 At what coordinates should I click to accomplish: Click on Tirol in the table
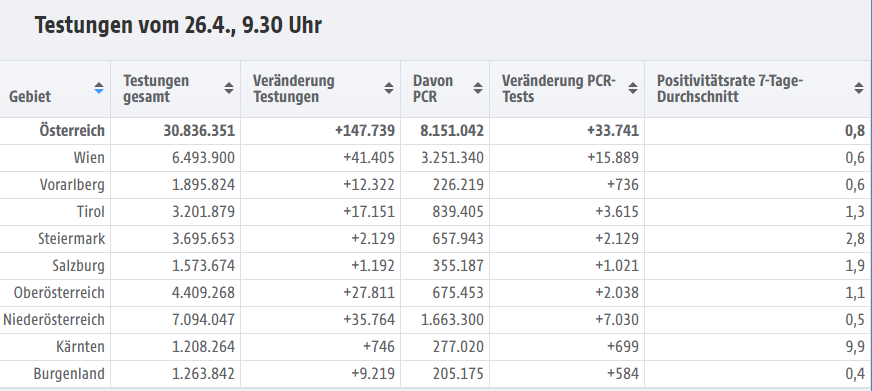[x=91, y=212]
